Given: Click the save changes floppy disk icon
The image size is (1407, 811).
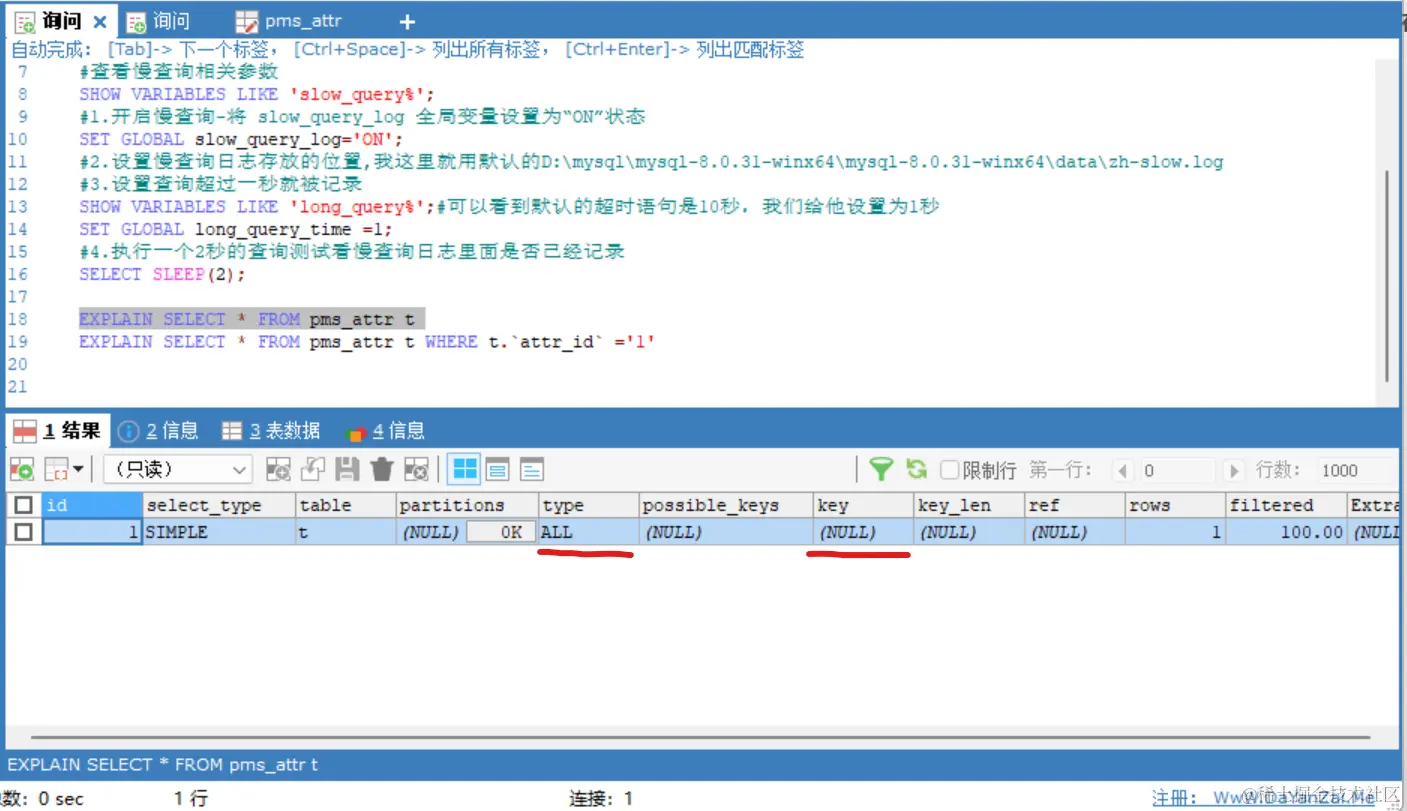Looking at the screenshot, I should (x=347, y=469).
